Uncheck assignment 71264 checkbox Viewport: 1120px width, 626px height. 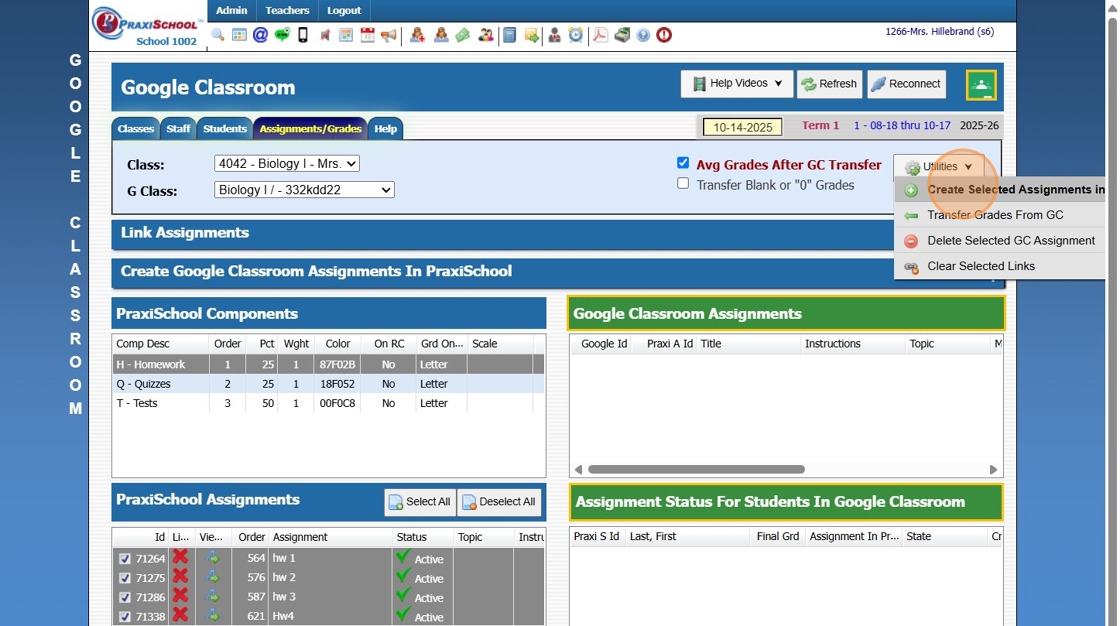coord(125,559)
